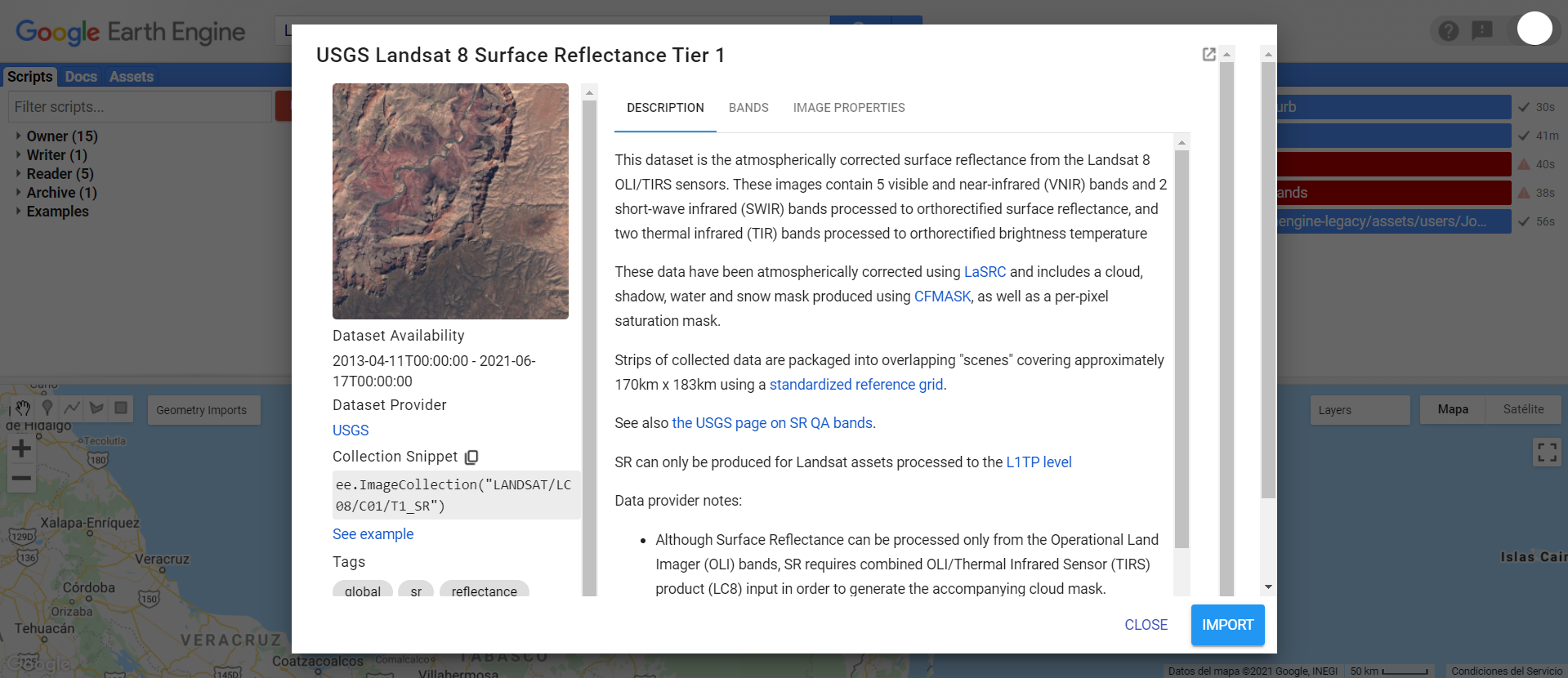
Task: Select the draw rectangle map tool
Action: (x=121, y=408)
